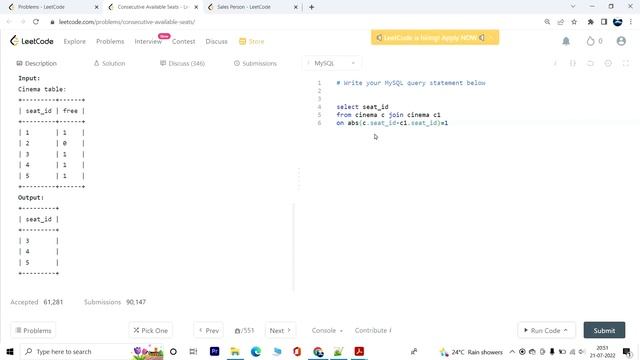Click the format code braces icon
The width and height of the screenshot is (640, 360).
pyautogui.click(x=573, y=63)
